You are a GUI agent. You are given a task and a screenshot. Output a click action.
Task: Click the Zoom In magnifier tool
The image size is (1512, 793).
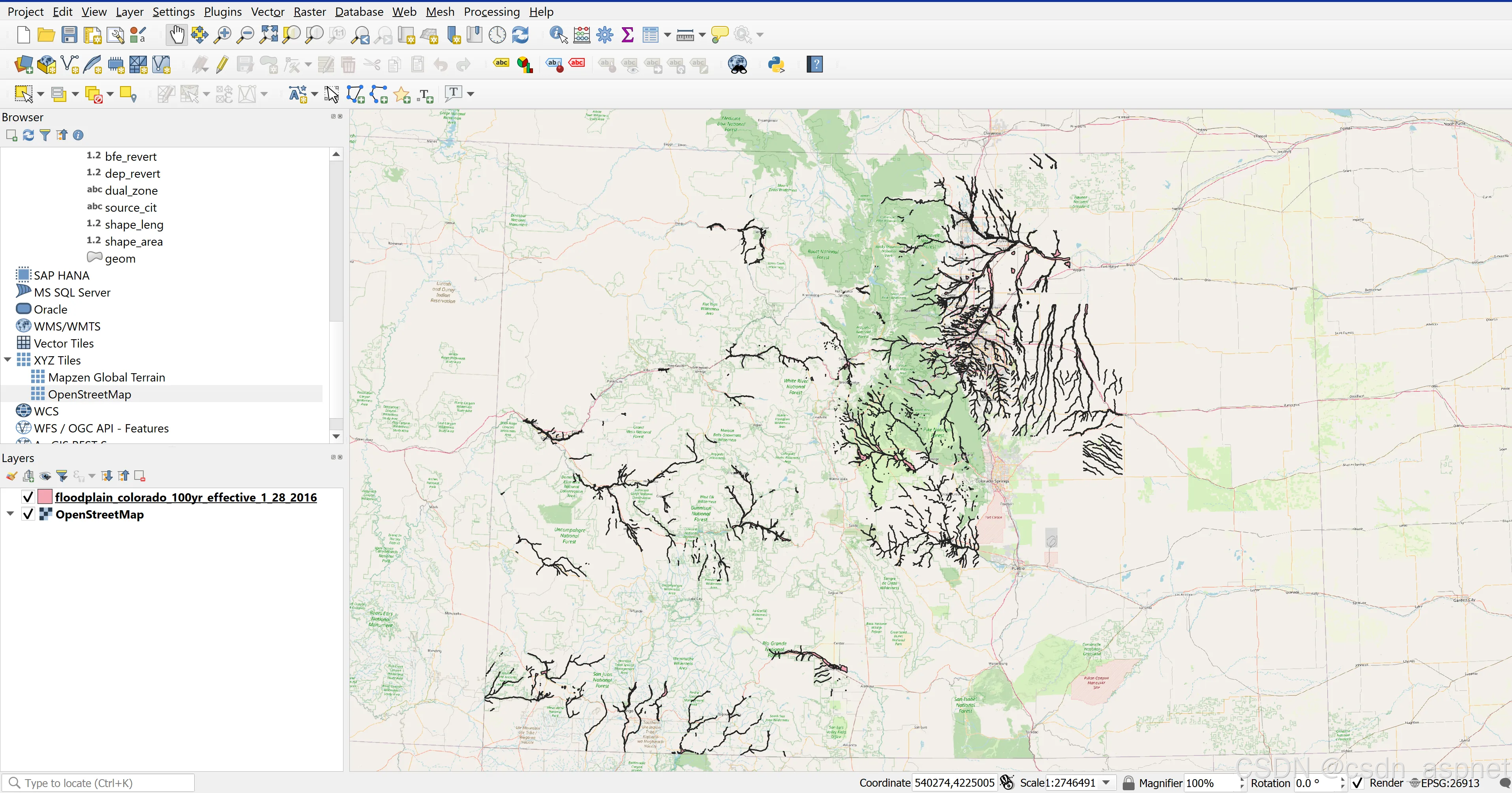[222, 35]
